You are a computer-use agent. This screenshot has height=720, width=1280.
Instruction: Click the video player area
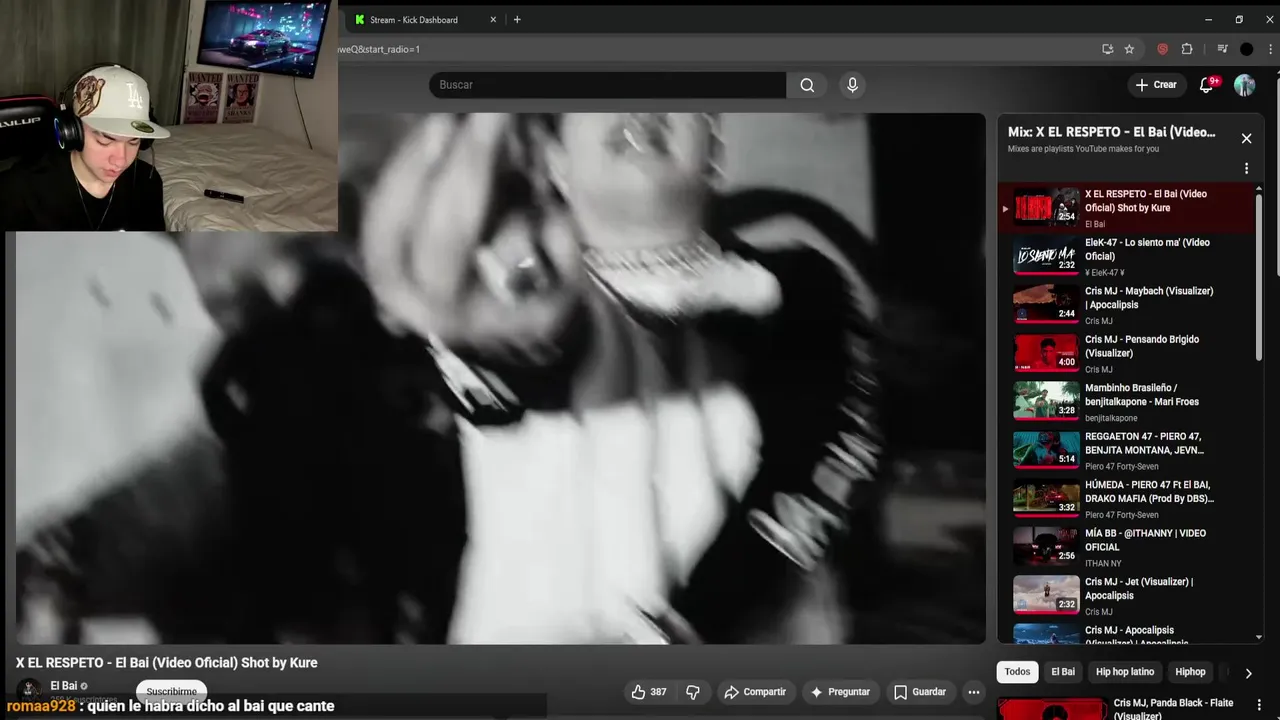(x=500, y=378)
